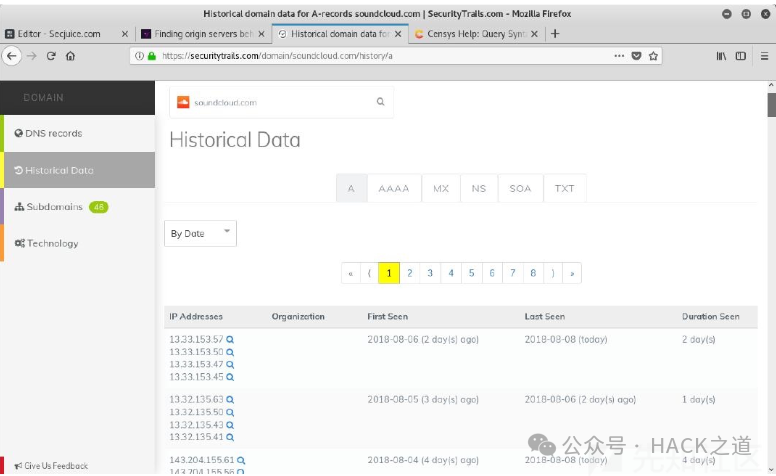Image resolution: width=776 pixels, height=476 pixels.
Task: Look up IP 13.33.153.50 via magnifier icon
Action: (x=230, y=352)
